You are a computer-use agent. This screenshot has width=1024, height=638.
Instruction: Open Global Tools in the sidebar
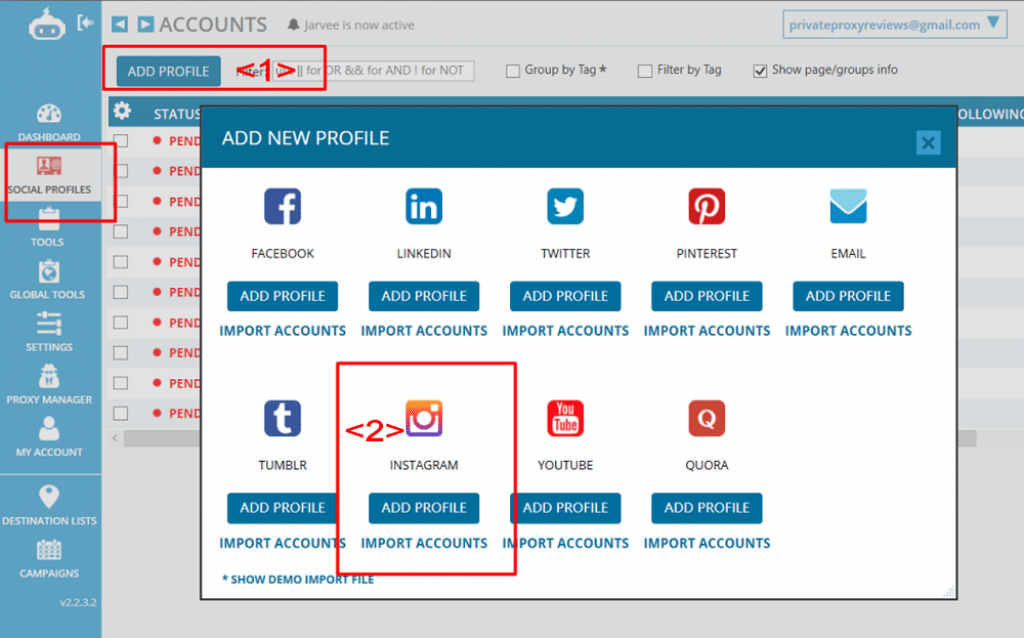[x=48, y=280]
